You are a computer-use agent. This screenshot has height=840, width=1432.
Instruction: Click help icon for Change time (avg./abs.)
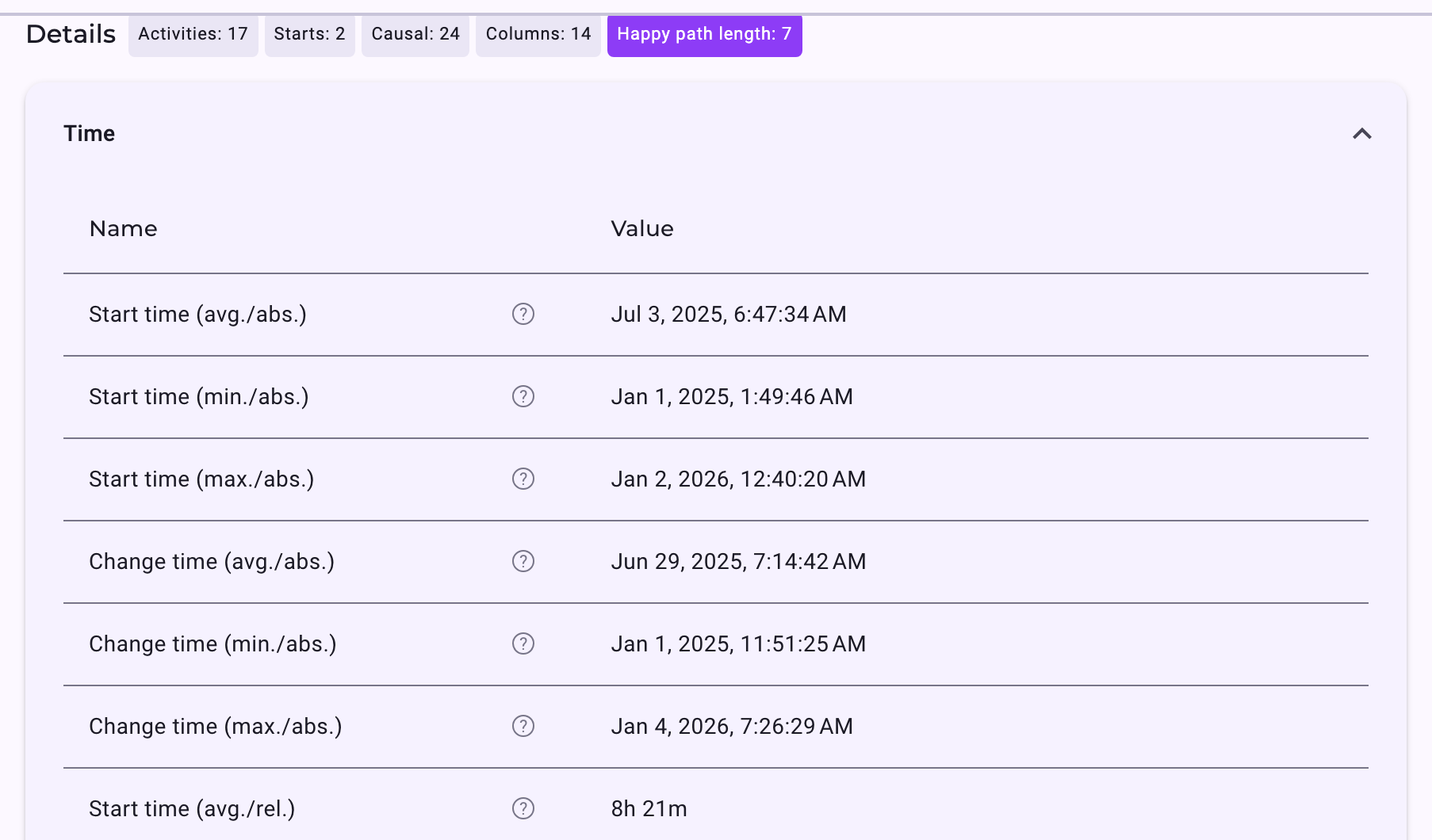[x=523, y=562]
